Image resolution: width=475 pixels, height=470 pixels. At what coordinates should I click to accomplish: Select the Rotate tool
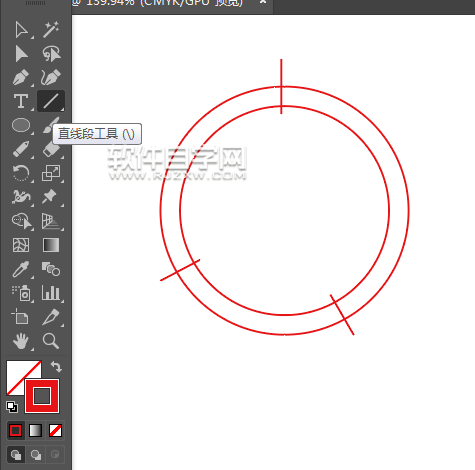(x=21, y=173)
